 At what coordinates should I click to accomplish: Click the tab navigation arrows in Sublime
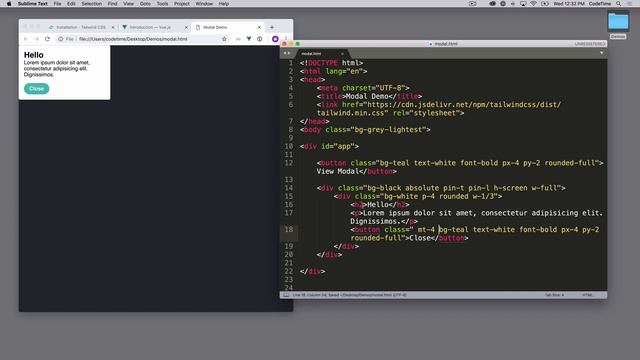(287, 53)
